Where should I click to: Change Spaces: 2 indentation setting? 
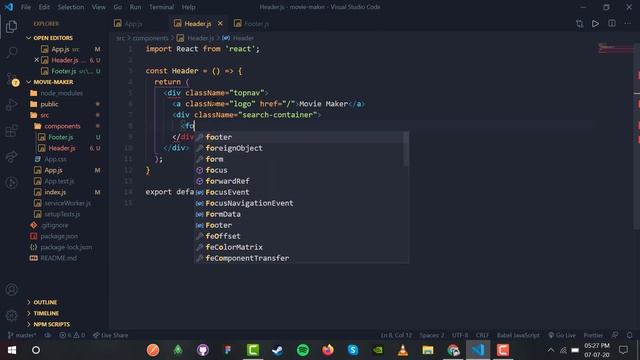pos(431,335)
